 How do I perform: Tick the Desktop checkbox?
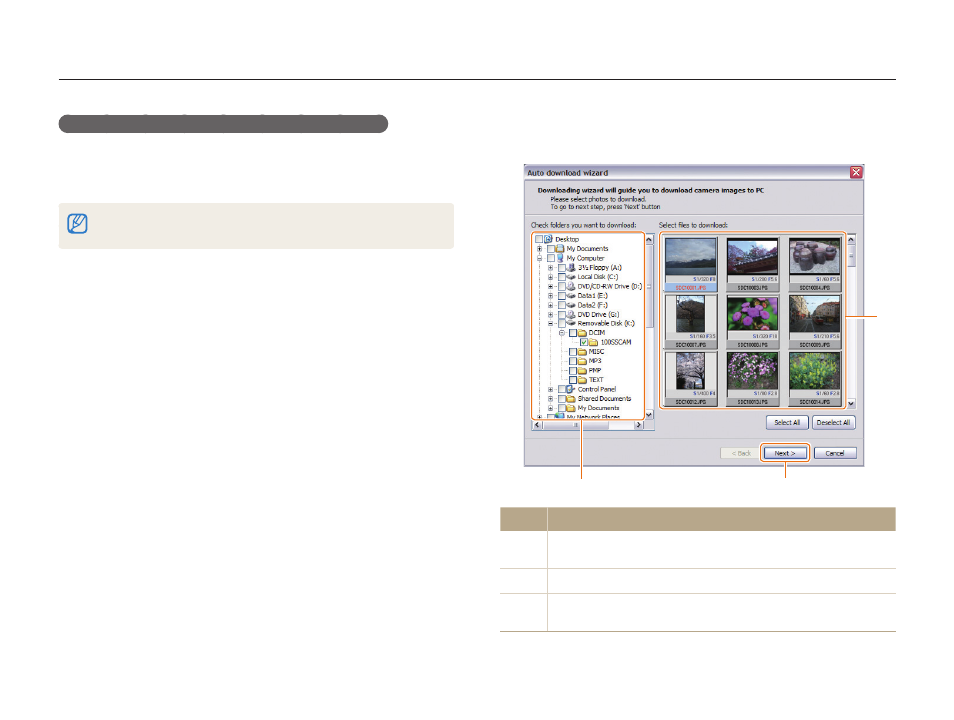pos(538,239)
